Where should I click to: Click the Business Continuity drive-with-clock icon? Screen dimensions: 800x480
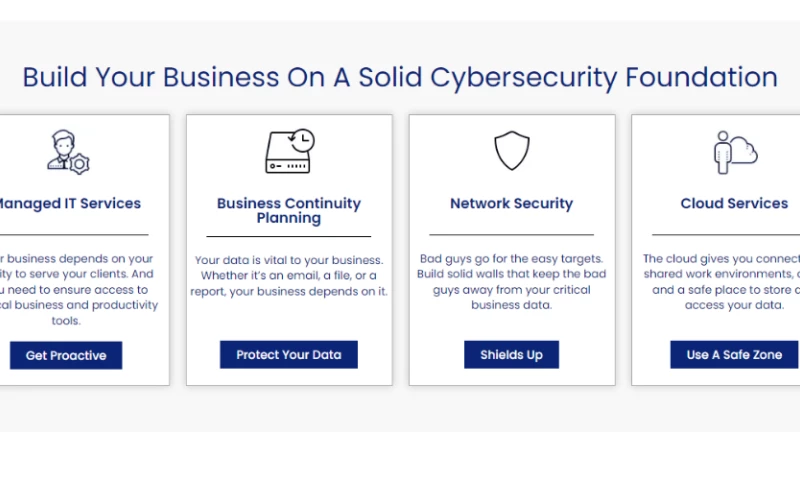coord(289,151)
